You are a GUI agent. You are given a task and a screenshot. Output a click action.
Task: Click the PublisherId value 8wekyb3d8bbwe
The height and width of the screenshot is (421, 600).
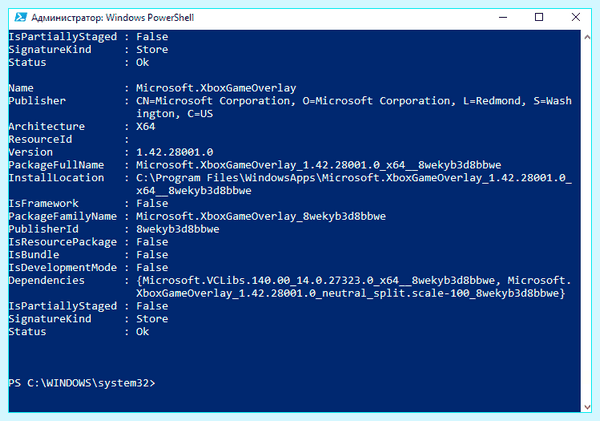coord(178,229)
